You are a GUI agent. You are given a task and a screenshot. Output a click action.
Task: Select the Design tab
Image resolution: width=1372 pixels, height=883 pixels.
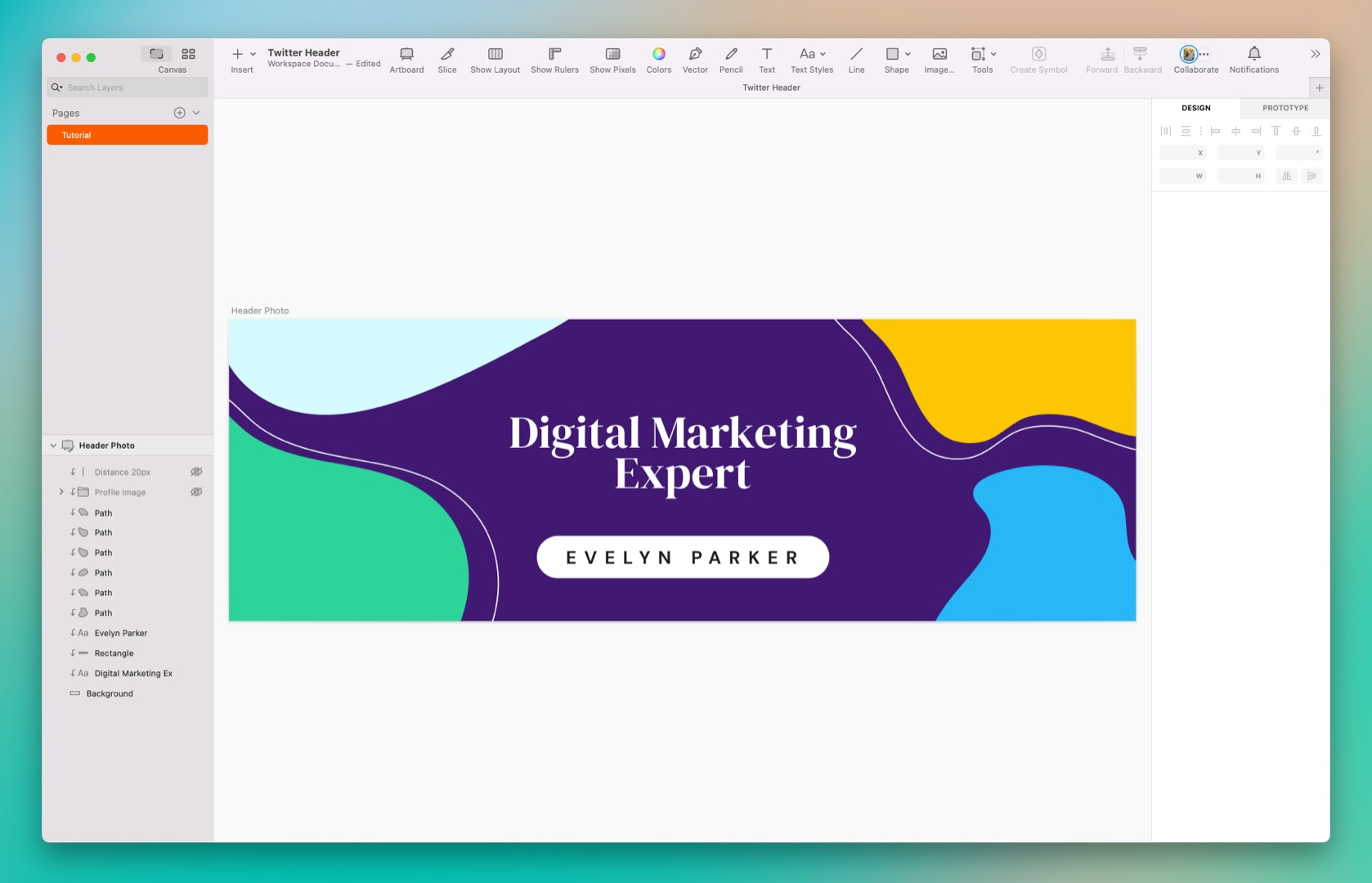pyautogui.click(x=1195, y=107)
